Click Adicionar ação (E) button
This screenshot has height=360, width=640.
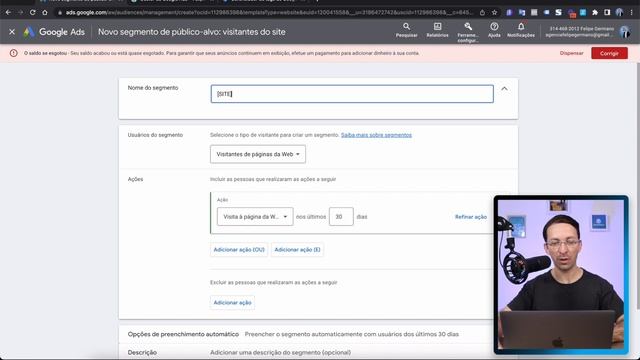(297, 250)
